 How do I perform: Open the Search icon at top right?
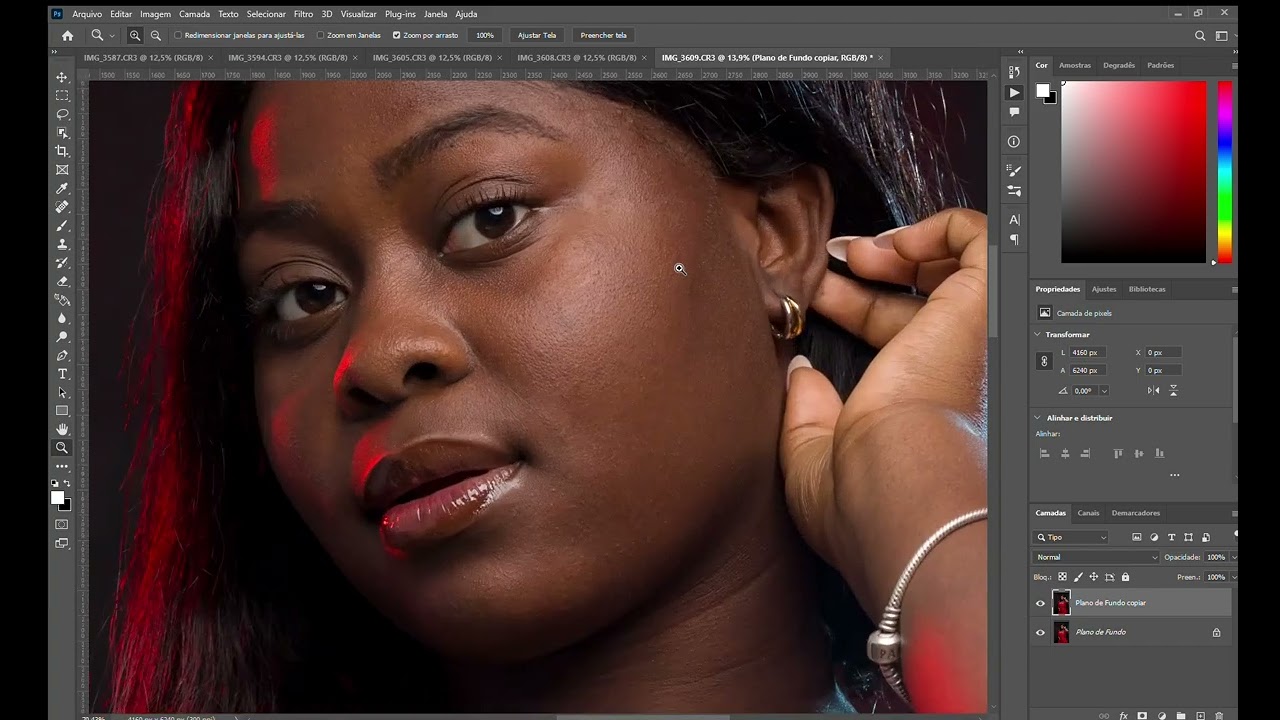point(1200,35)
